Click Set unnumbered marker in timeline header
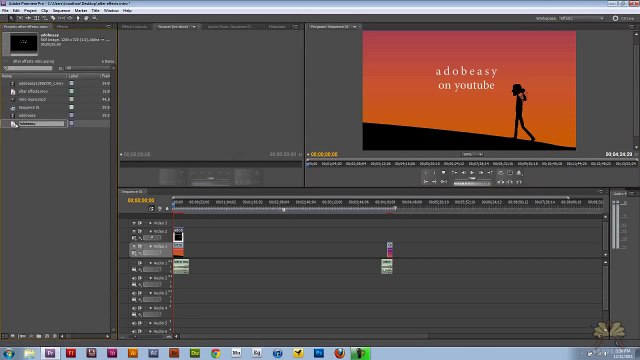Viewport: 640px width, 360px height. (x=167, y=209)
